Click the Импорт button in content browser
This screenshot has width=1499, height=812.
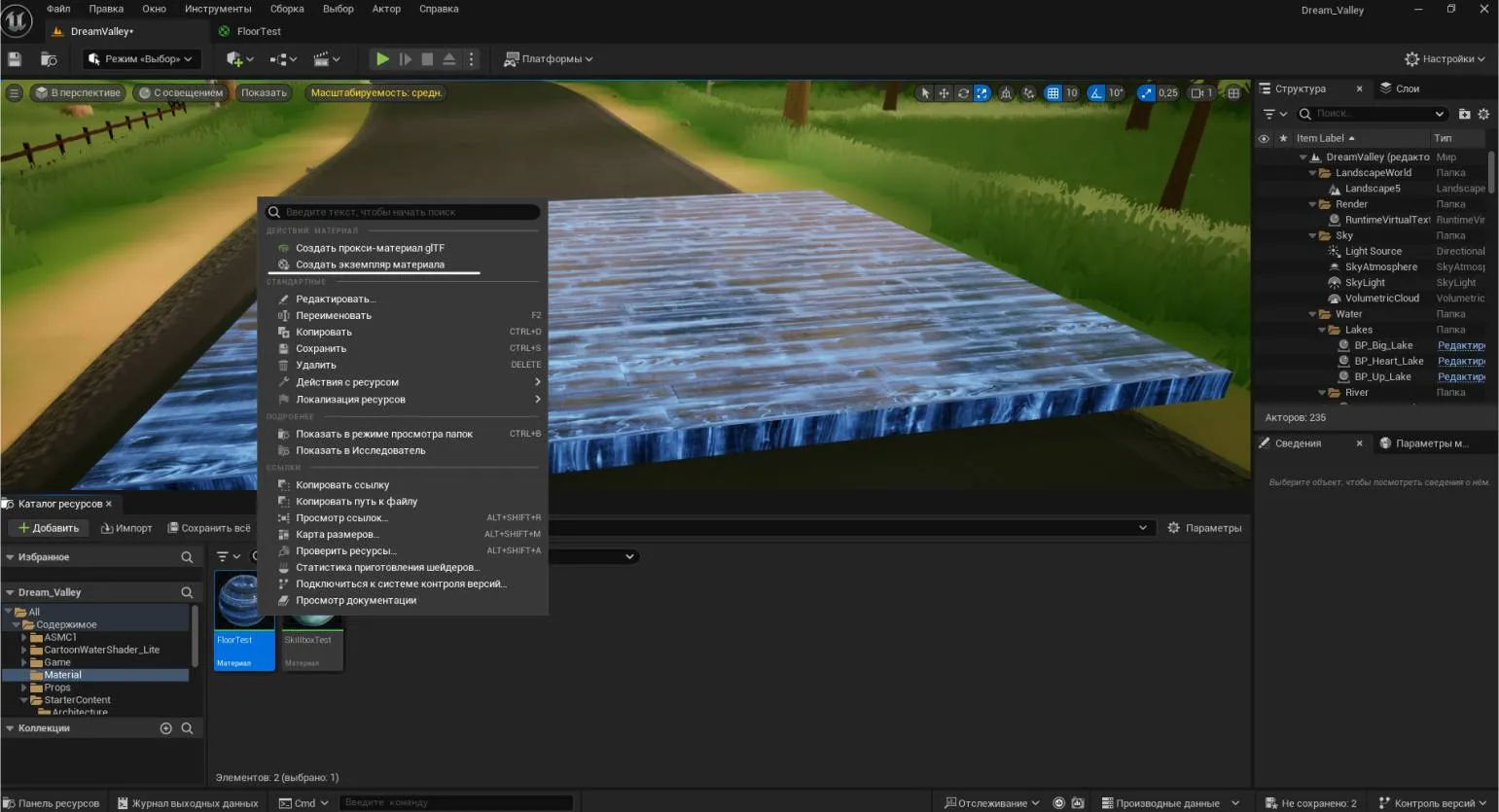126,528
